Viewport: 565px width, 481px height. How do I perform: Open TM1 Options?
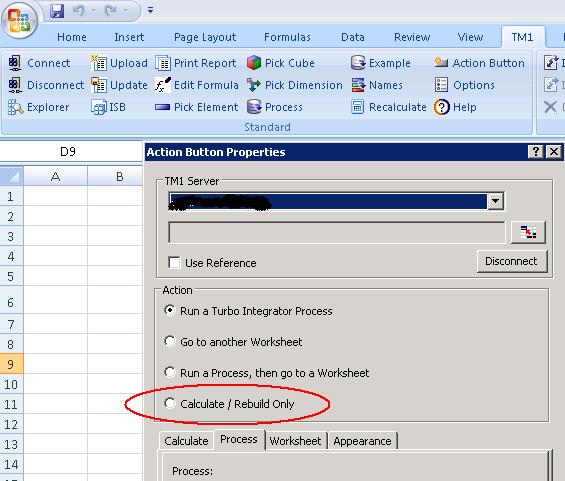click(464, 85)
